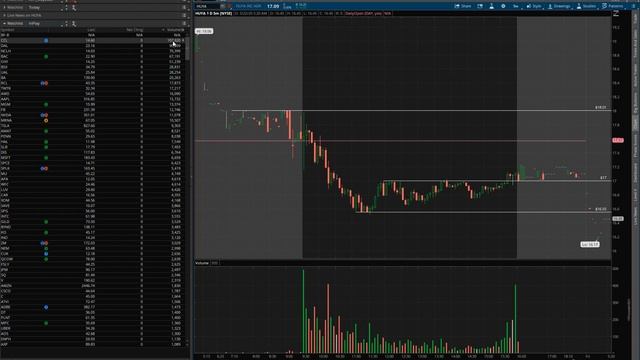Click the detach chart icon next to Share

[480, 6]
